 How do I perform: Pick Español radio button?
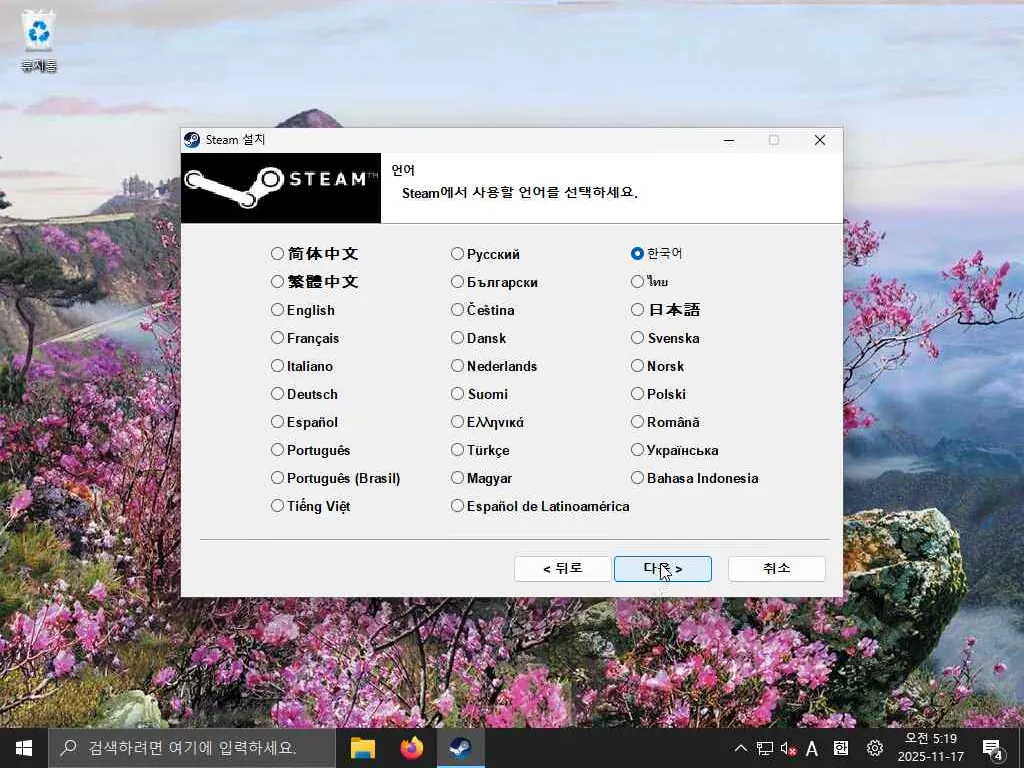tap(304, 423)
